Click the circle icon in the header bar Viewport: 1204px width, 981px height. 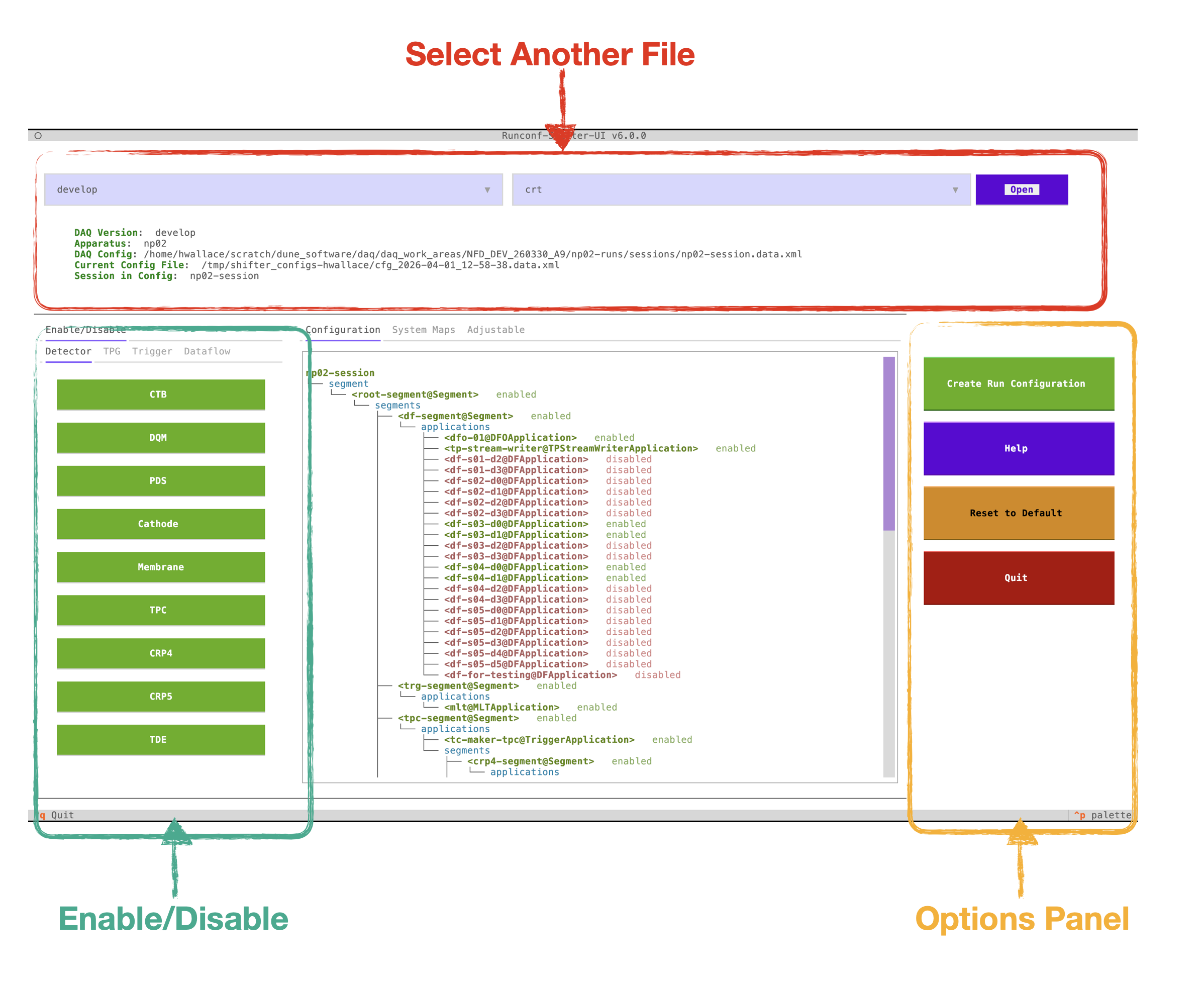pos(38,136)
